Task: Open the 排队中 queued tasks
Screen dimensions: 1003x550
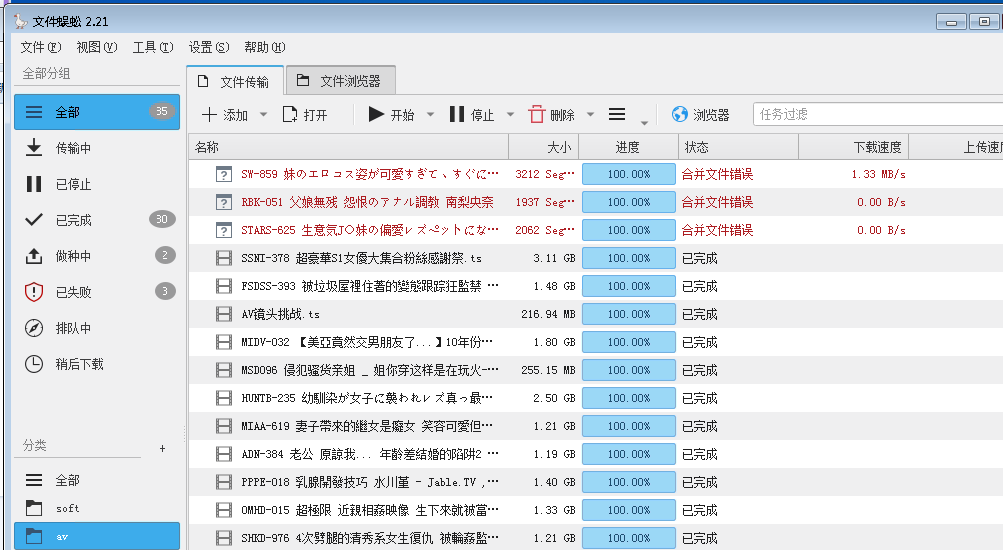Action: (x=97, y=328)
